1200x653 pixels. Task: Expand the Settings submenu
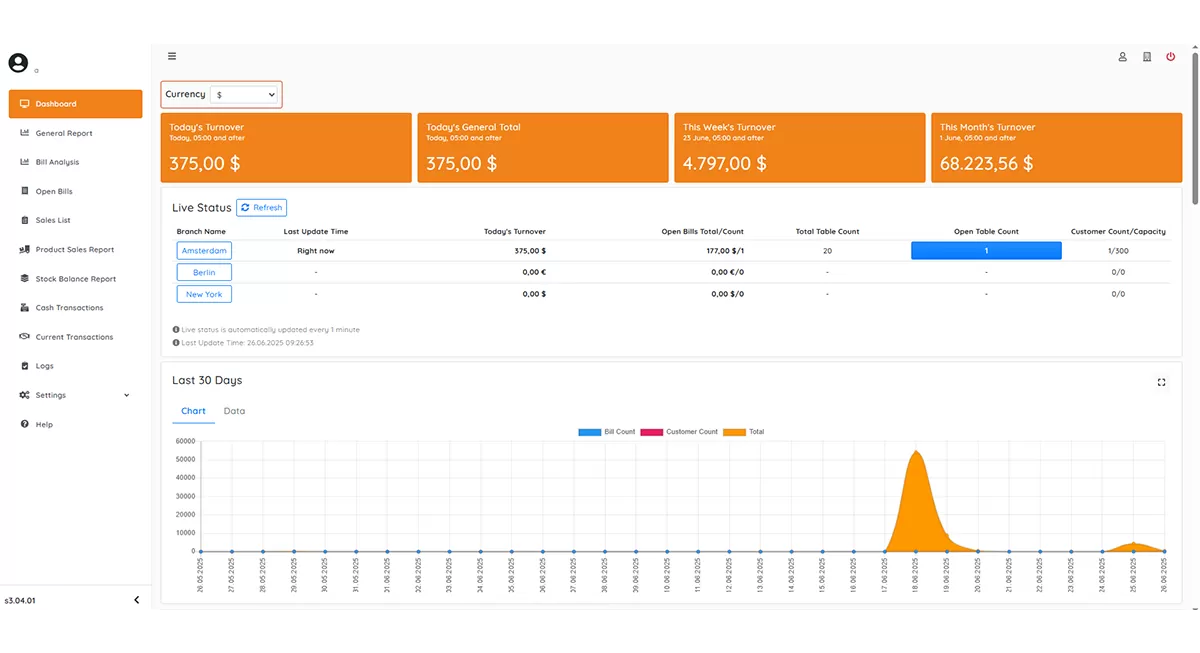(75, 395)
